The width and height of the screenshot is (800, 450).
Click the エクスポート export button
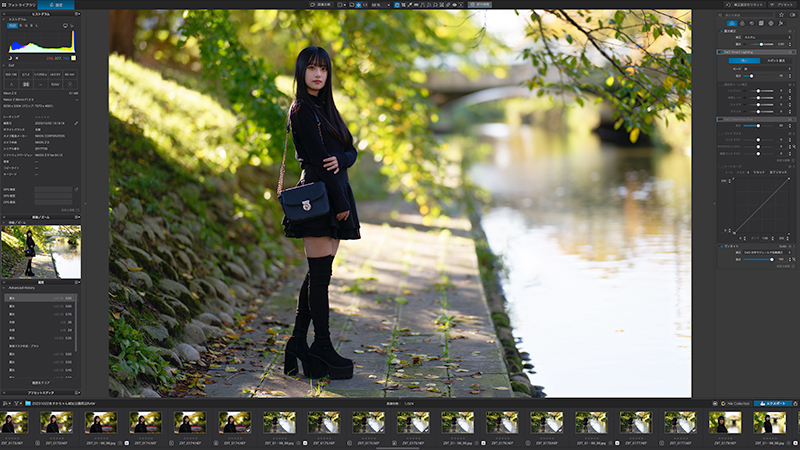pos(773,403)
